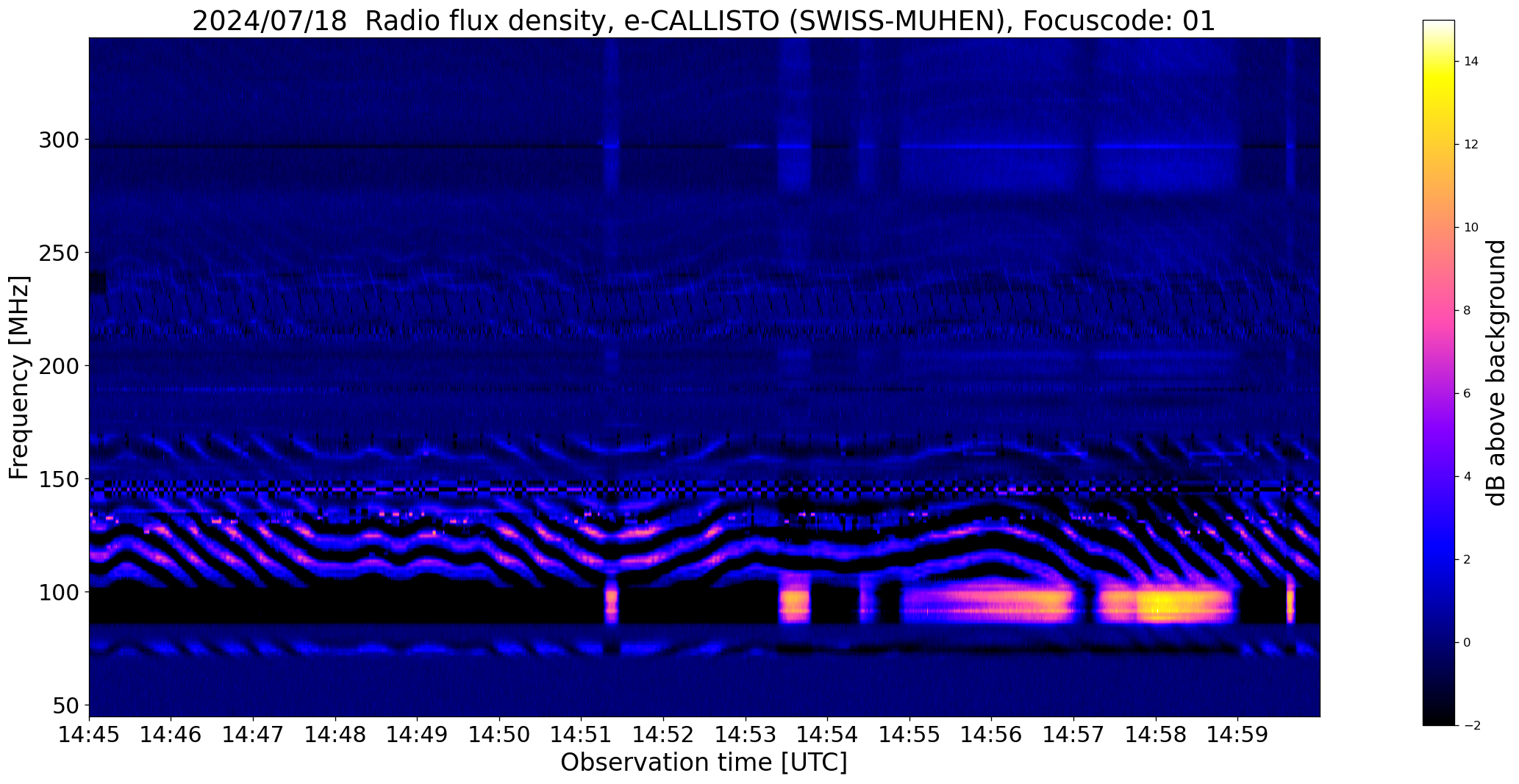This screenshot has height=784, width=1519.
Task: Click the colorbar tick labeled 4
Action: tap(1467, 477)
